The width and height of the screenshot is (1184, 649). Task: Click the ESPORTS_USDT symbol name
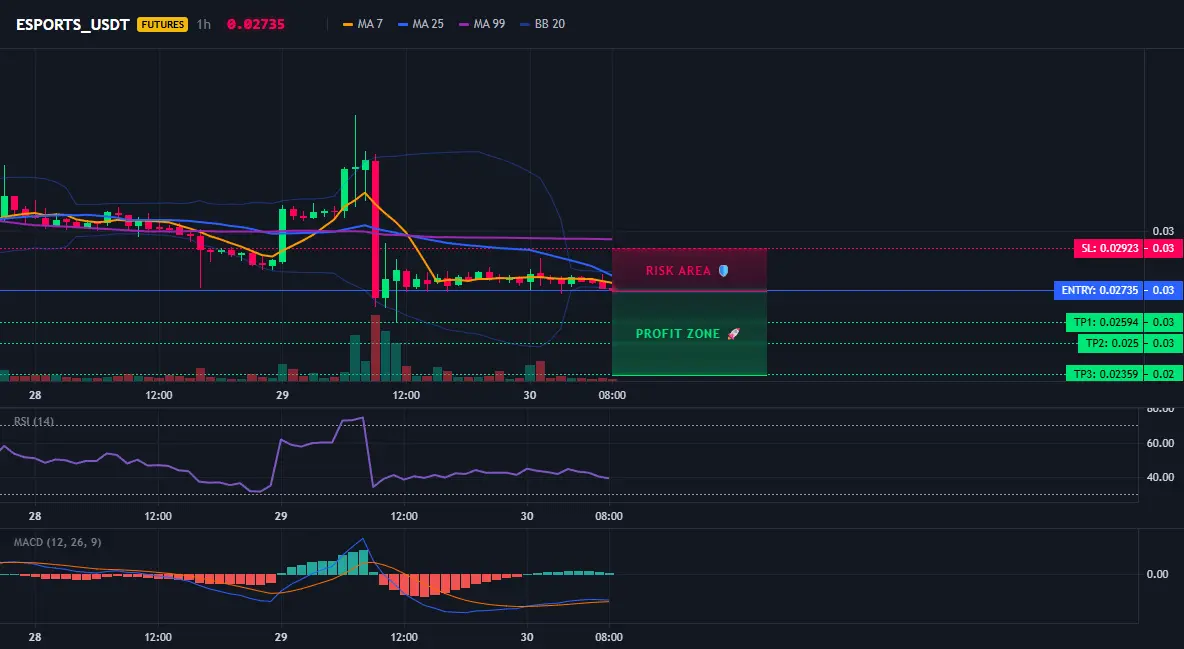coord(72,24)
